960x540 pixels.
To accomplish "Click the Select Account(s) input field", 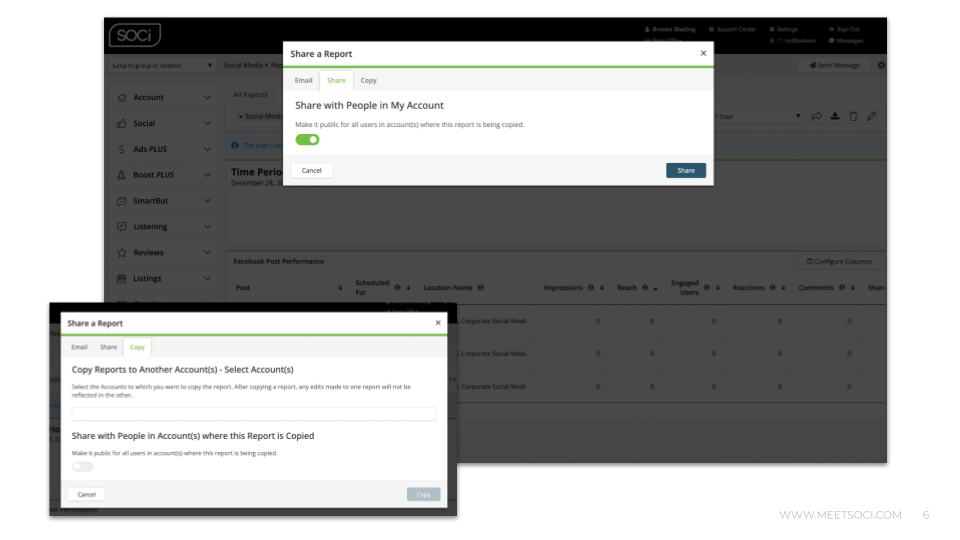I will [253, 414].
